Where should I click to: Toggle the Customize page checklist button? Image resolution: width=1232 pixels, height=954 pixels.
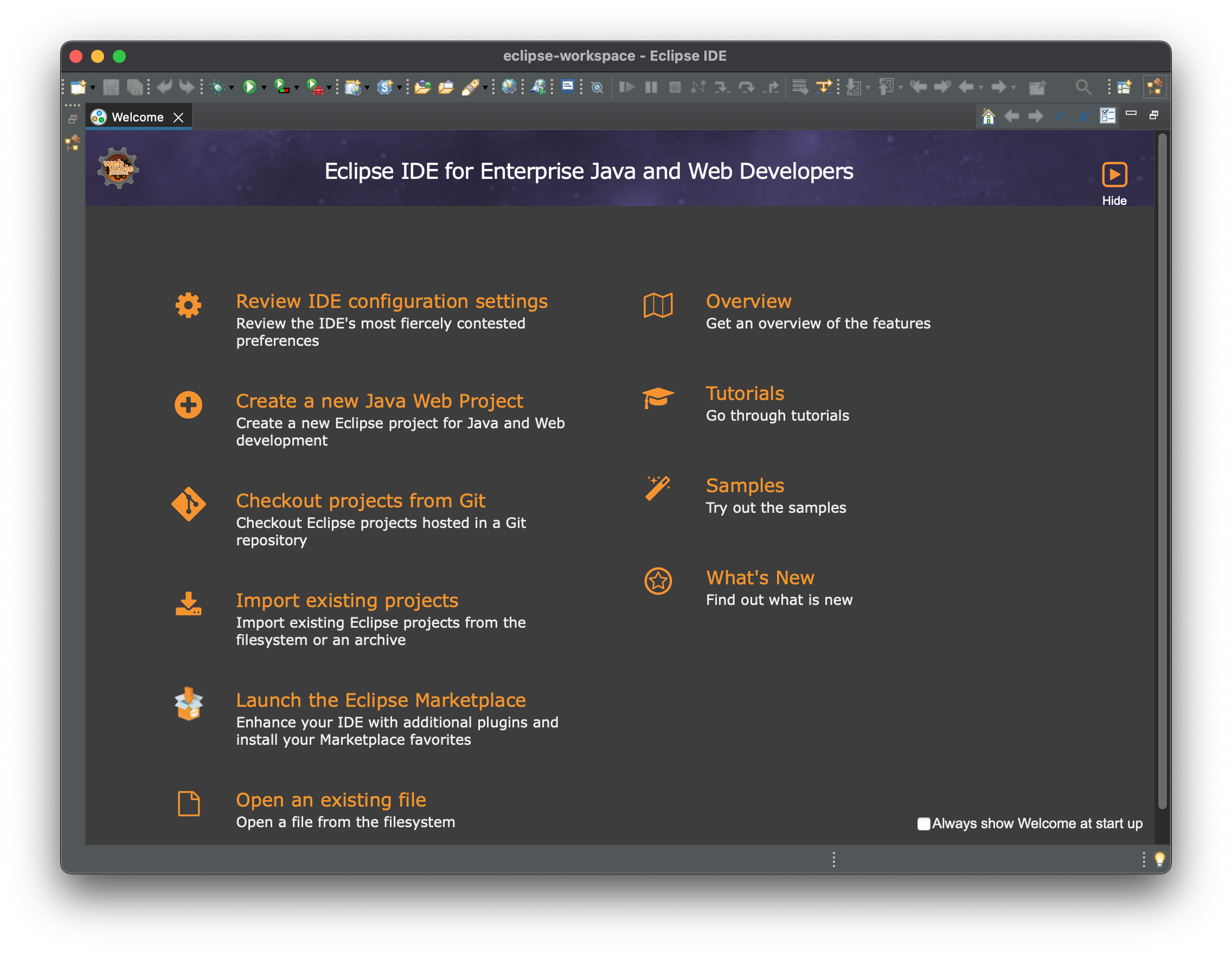[x=1107, y=116]
